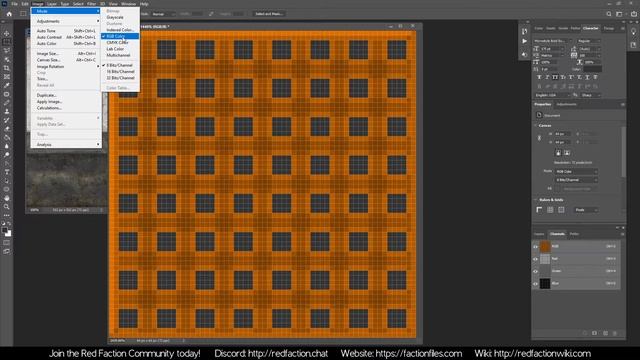The height and width of the screenshot is (360, 640).
Task: Click Duplicate menu entry
Action: point(65,95)
